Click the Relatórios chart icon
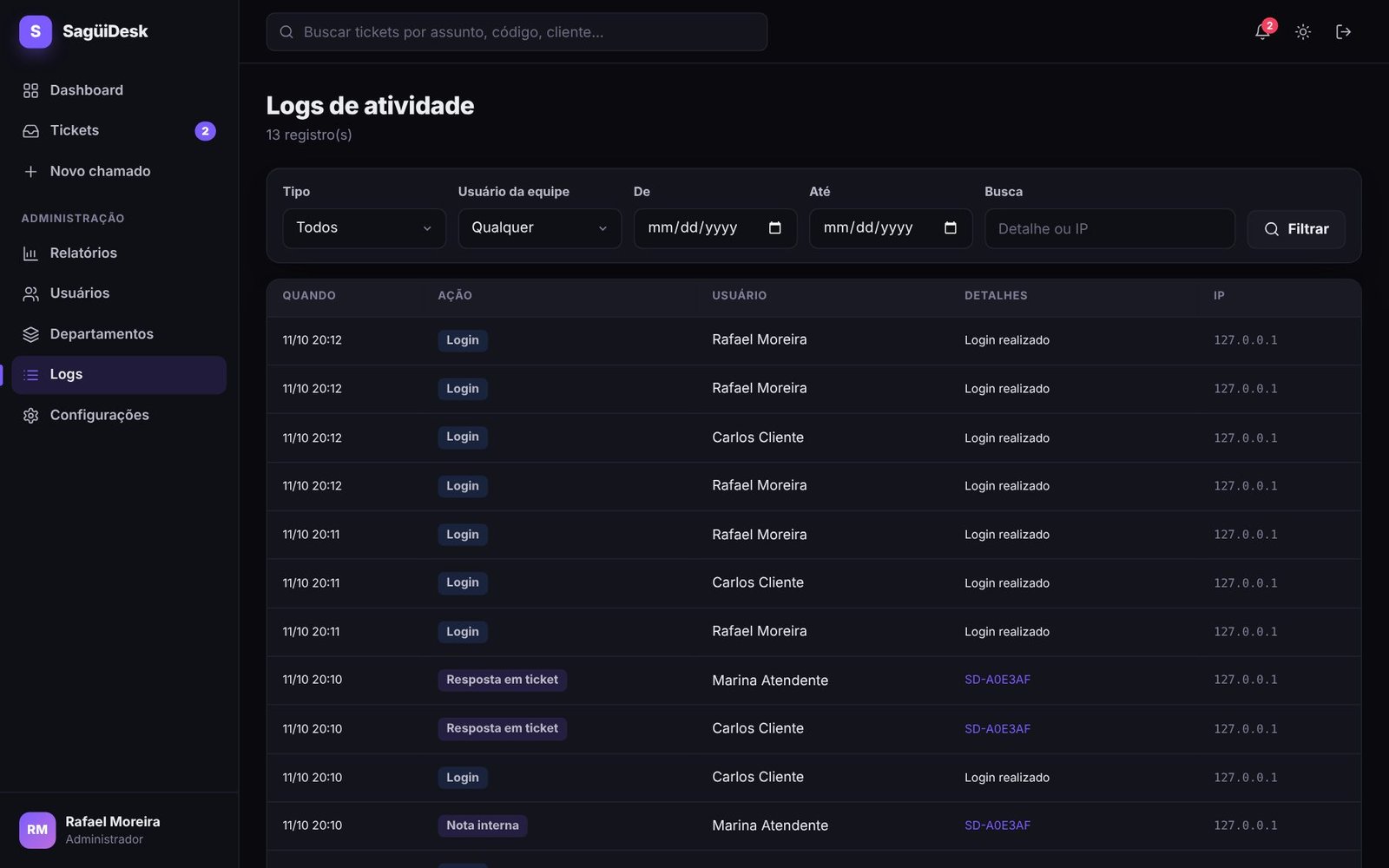The image size is (1389, 868). [31, 253]
